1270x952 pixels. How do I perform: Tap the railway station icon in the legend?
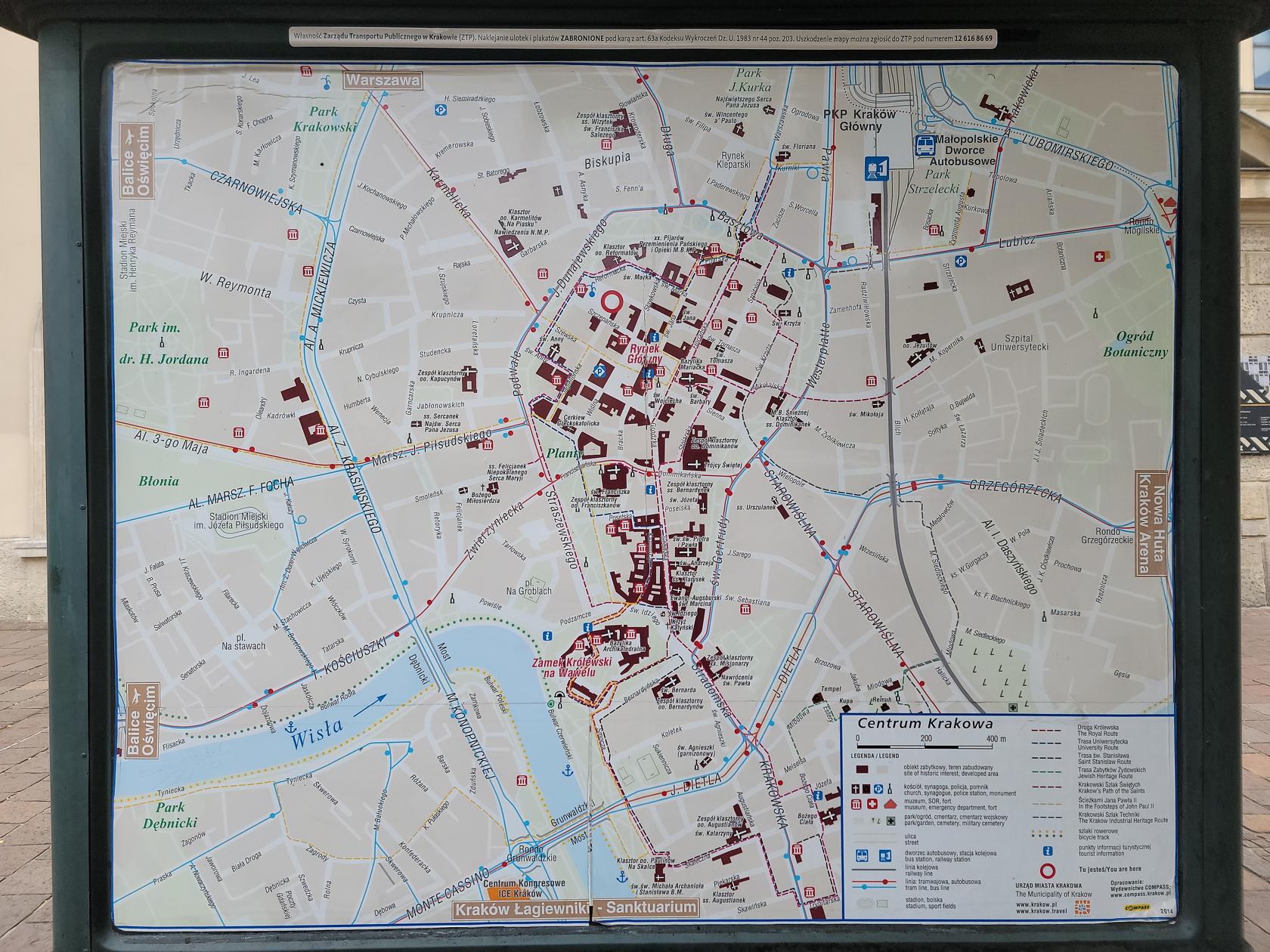coord(885,856)
